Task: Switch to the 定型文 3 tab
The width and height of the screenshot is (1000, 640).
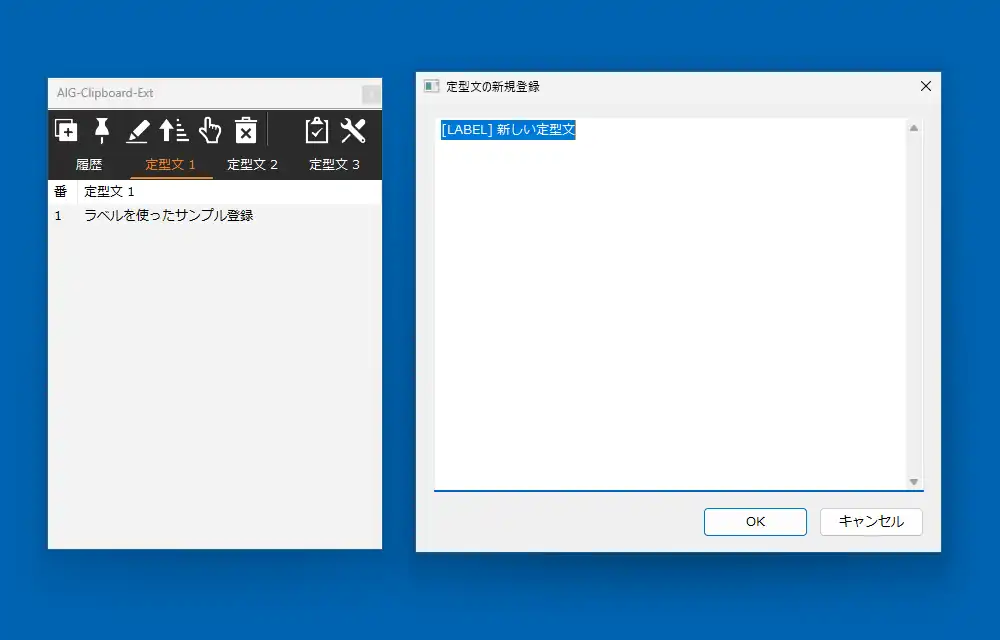Action: coord(335,164)
